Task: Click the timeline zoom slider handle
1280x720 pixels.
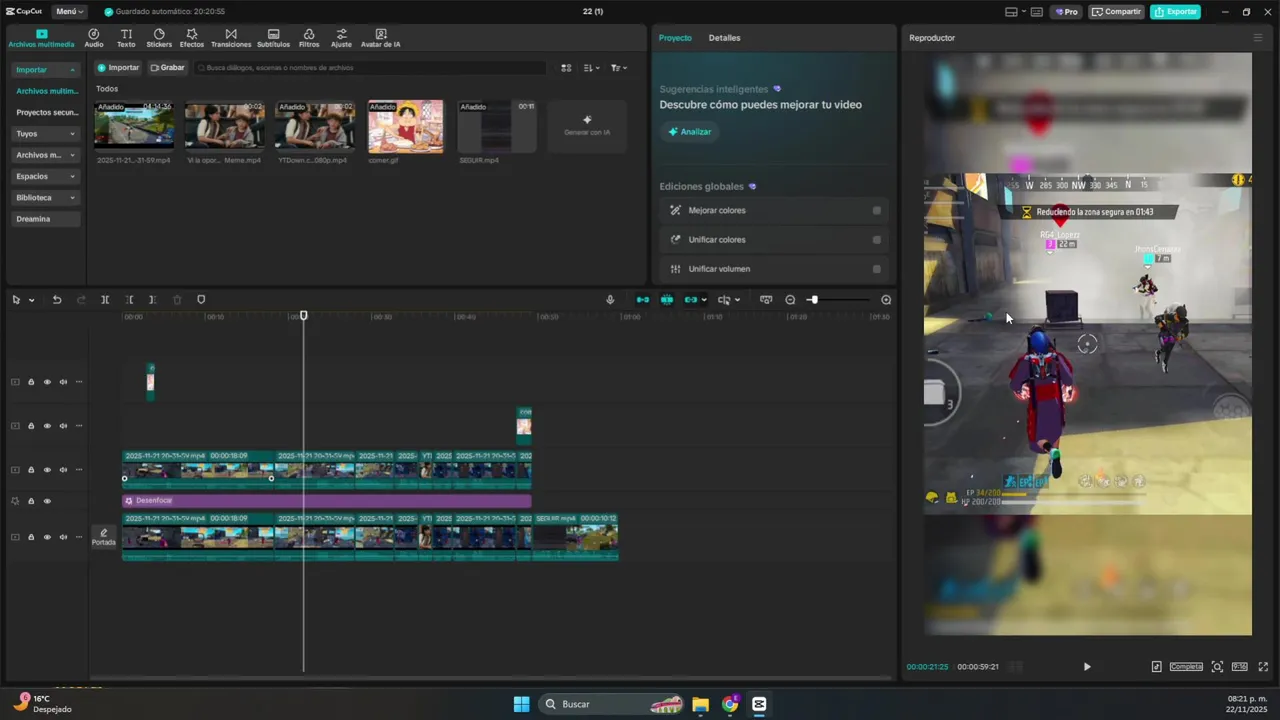Action: tap(813, 300)
